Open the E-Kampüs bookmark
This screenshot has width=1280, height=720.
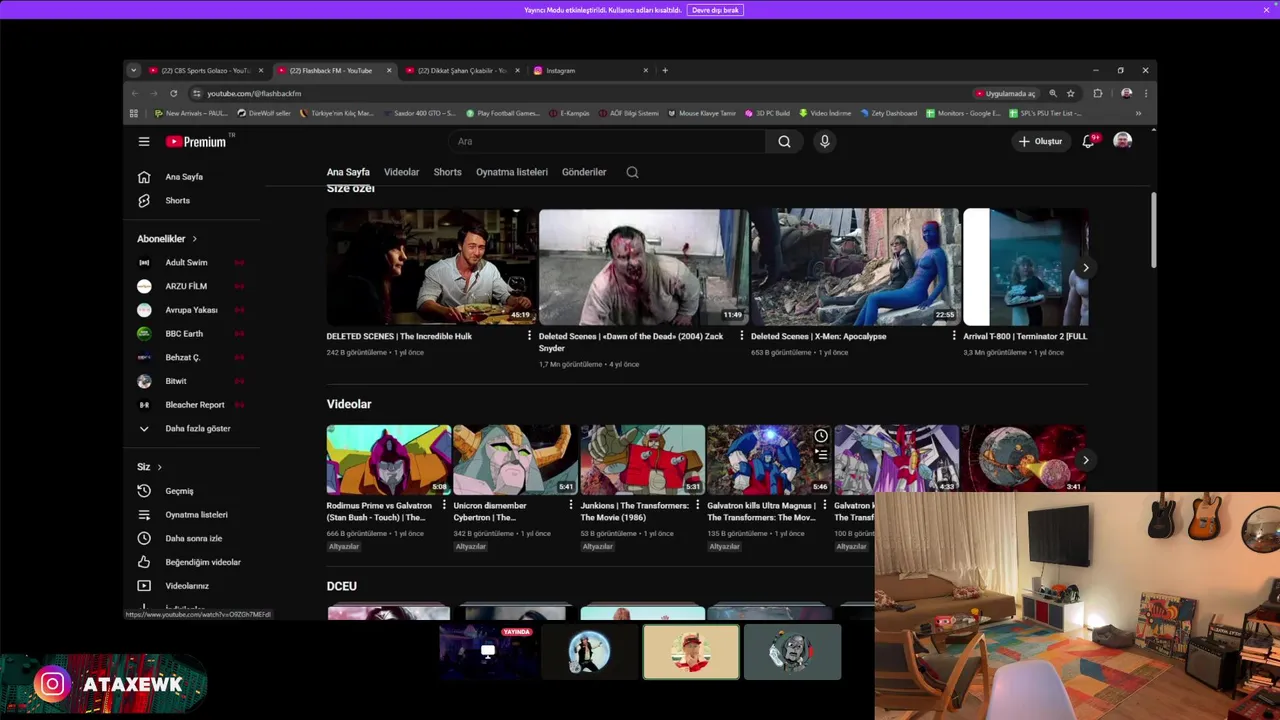570,113
